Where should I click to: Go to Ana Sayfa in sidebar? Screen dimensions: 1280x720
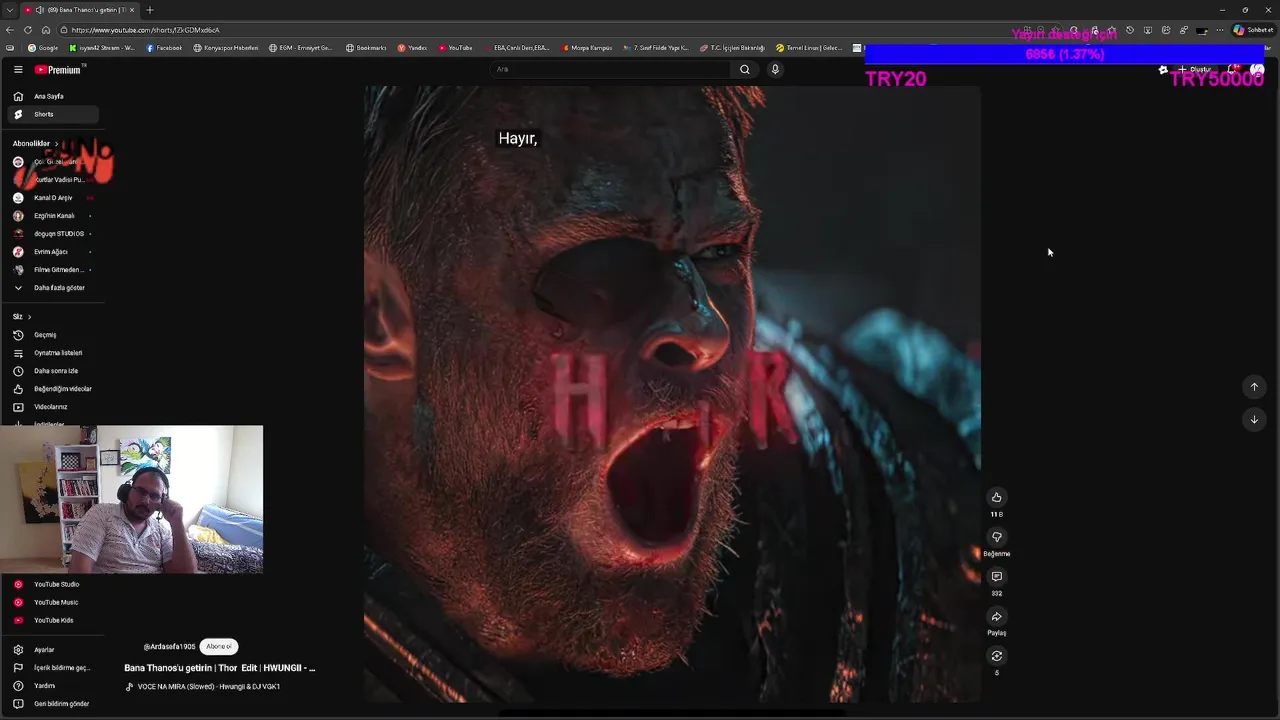52,96
